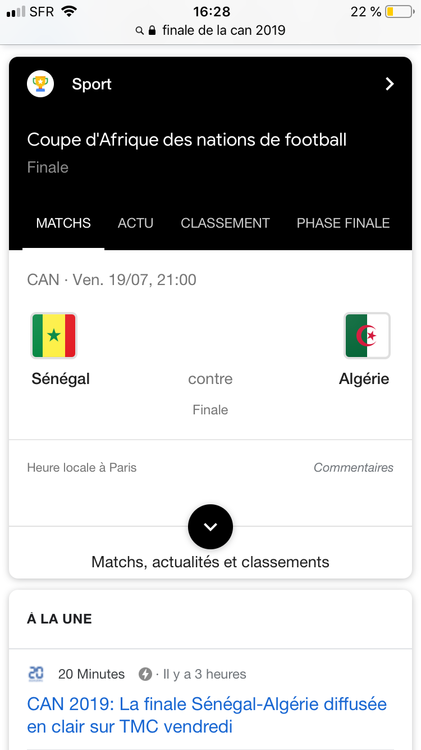This screenshot has height=750, width=421.
Task: Switch to the MATCHS tab
Action: tap(63, 223)
